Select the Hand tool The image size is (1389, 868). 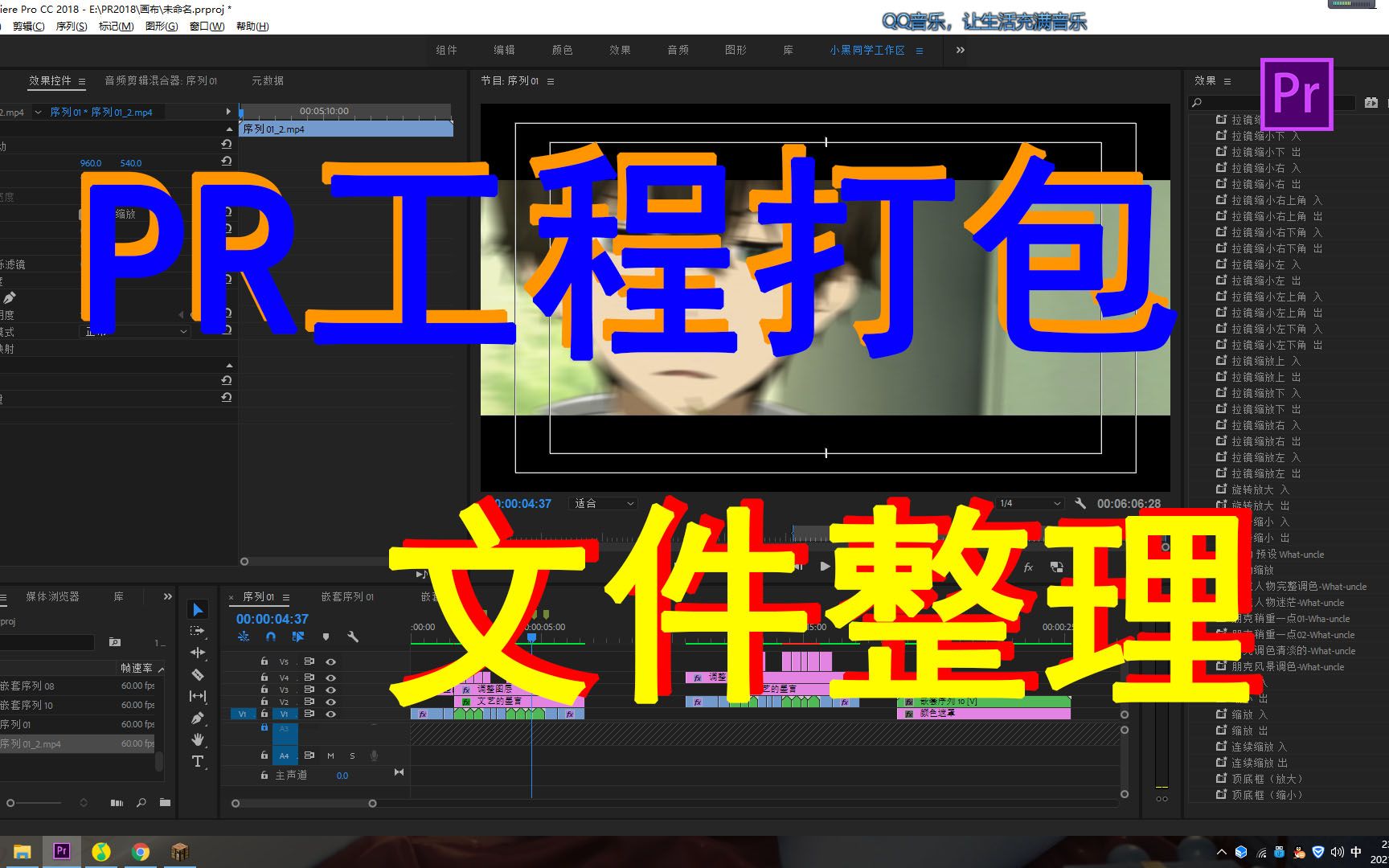pyautogui.click(x=199, y=739)
